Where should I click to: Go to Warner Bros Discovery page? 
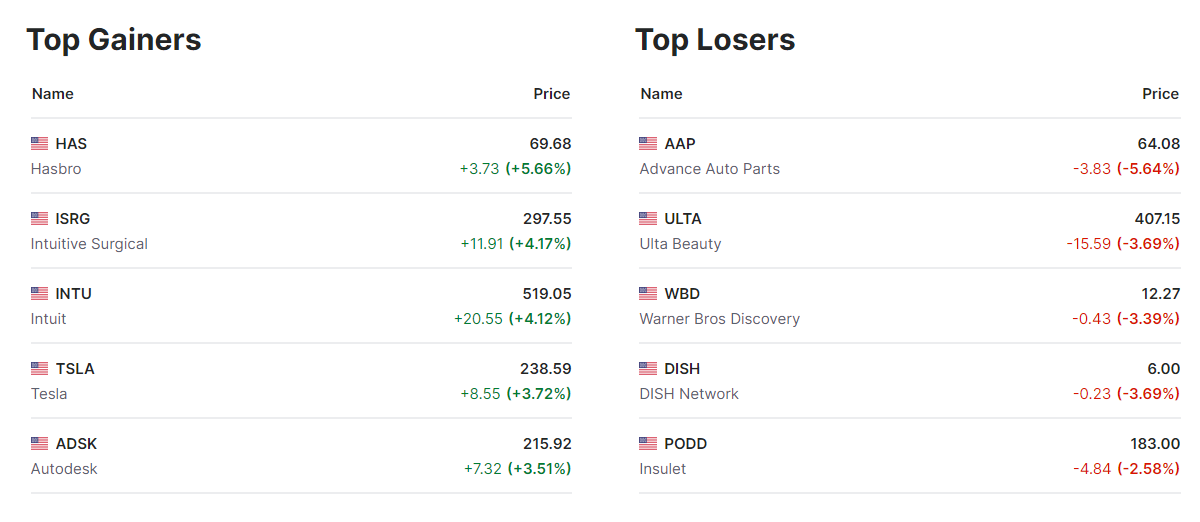click(719, 319)
